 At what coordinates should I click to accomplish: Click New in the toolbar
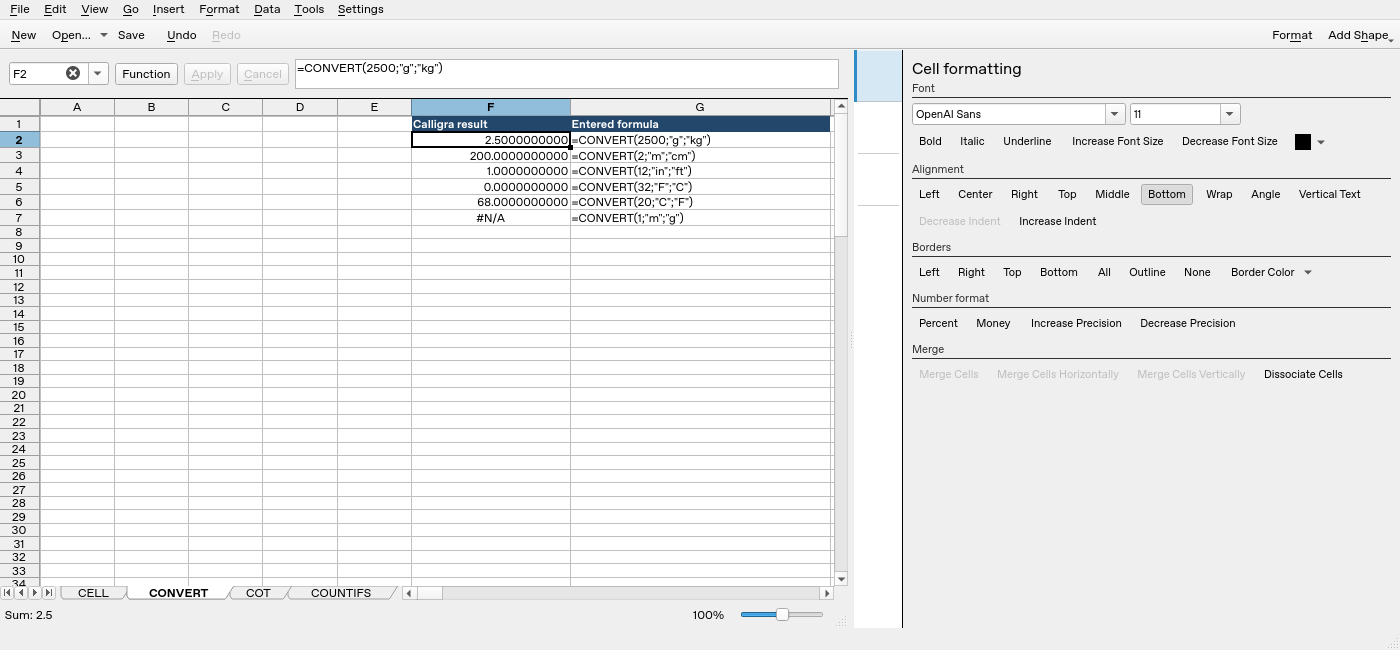pos(23,35)
